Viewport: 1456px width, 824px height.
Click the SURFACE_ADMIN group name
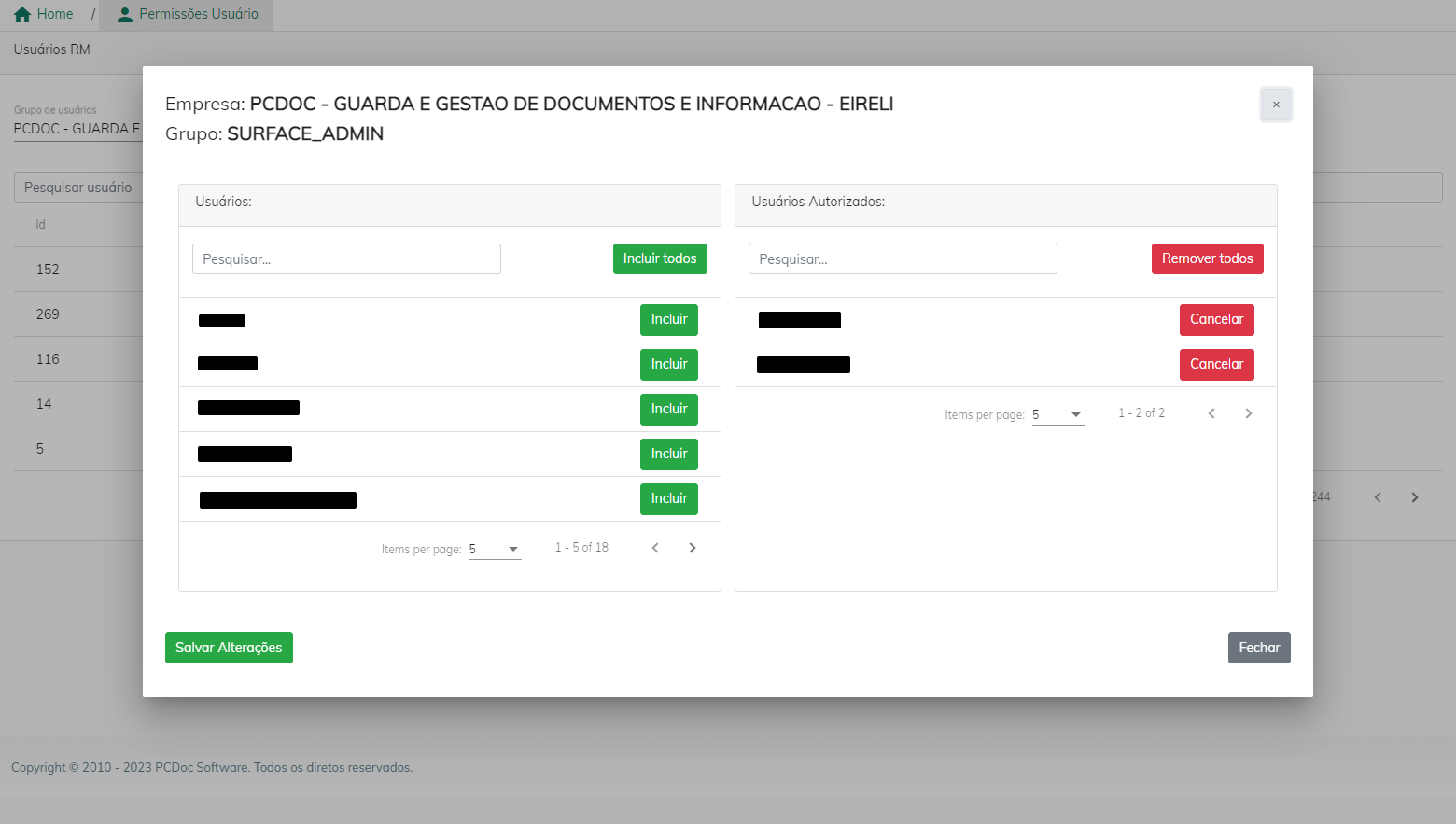click(x=305, y=133)
